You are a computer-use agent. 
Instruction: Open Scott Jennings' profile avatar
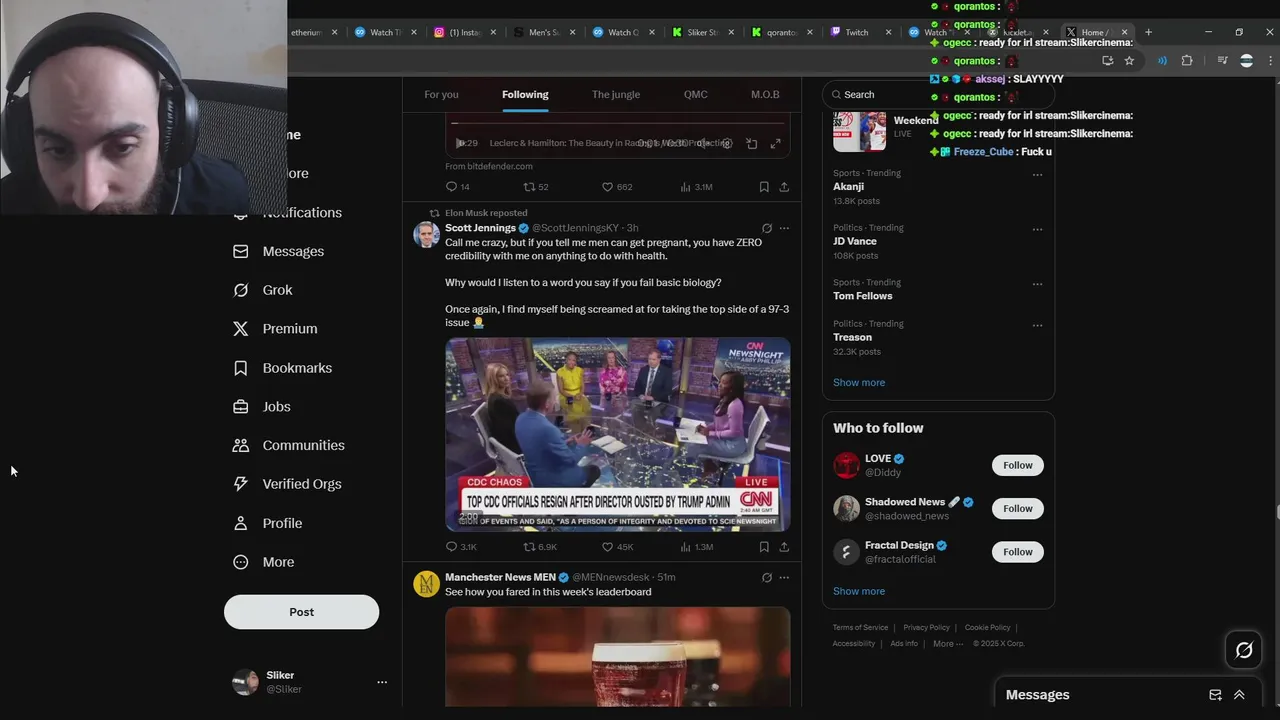tap(427, 235)
